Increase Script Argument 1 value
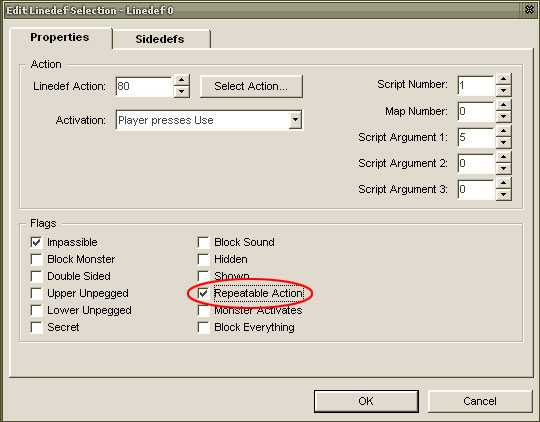The image size is (540, 422). [x=503, y=131]
